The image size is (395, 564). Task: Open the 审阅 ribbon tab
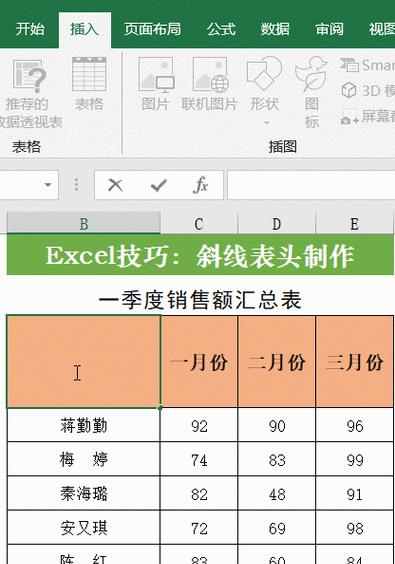click(329, 29)
